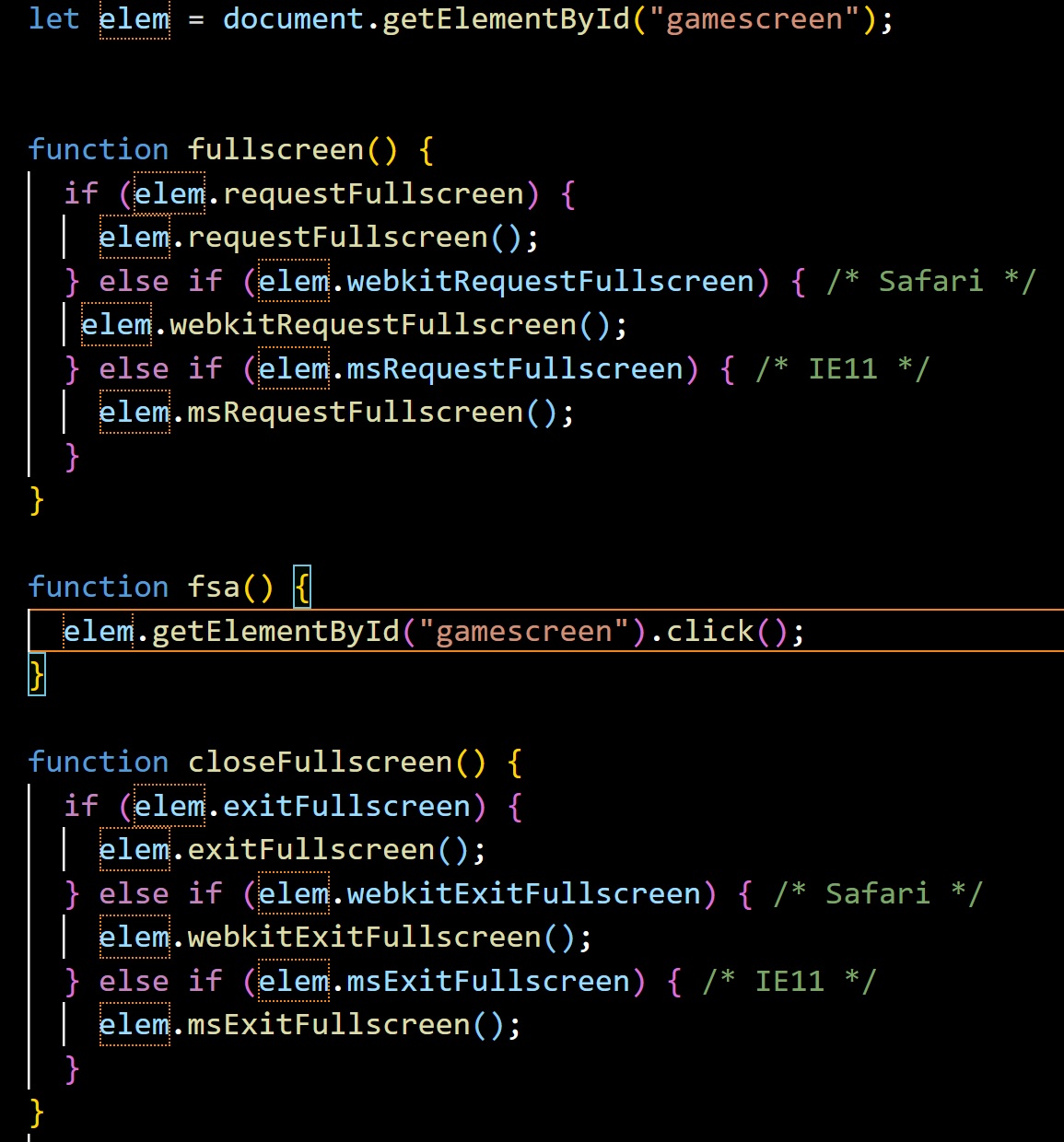
Task: Click the /* IE11 */ comment after msRequestFullscreen
Action: tap(843, 368)
